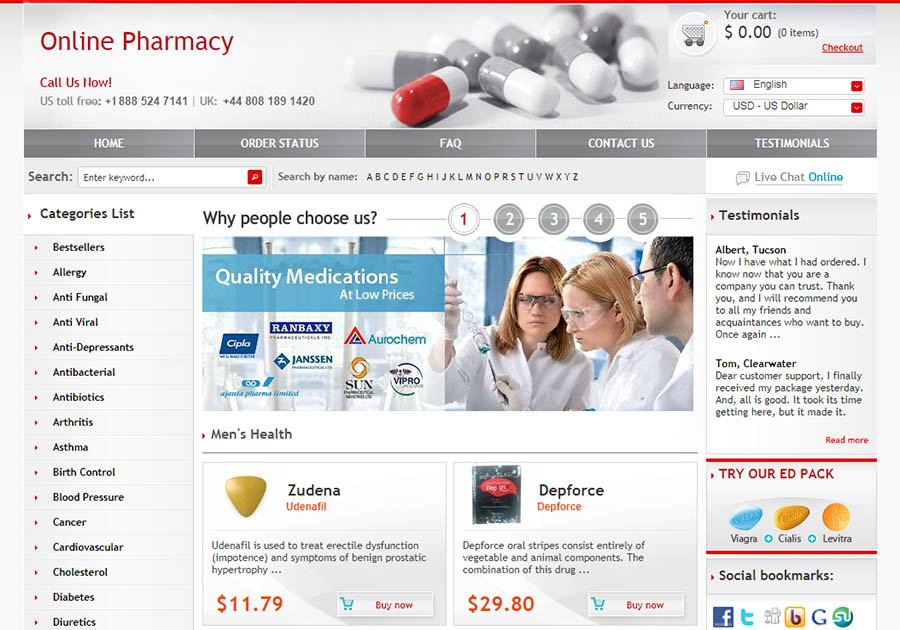Switch to slide 4 of the banner
Screen dimensions: 900x630
pos(598,219)
